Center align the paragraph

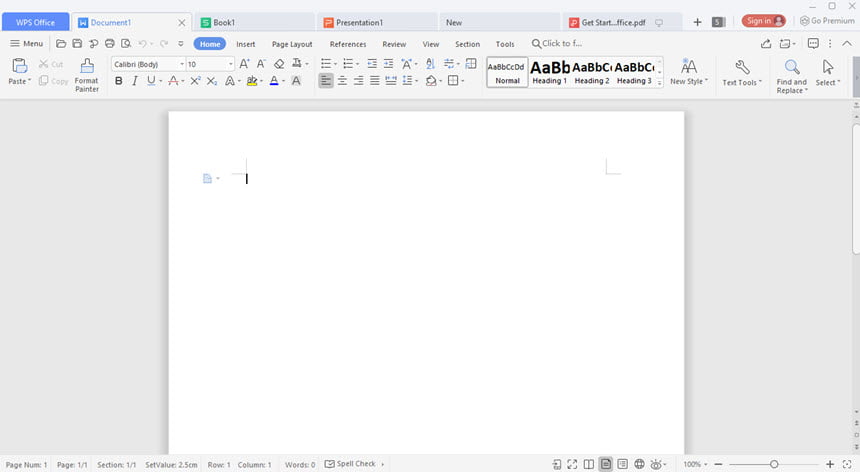(x=342, y=81)
